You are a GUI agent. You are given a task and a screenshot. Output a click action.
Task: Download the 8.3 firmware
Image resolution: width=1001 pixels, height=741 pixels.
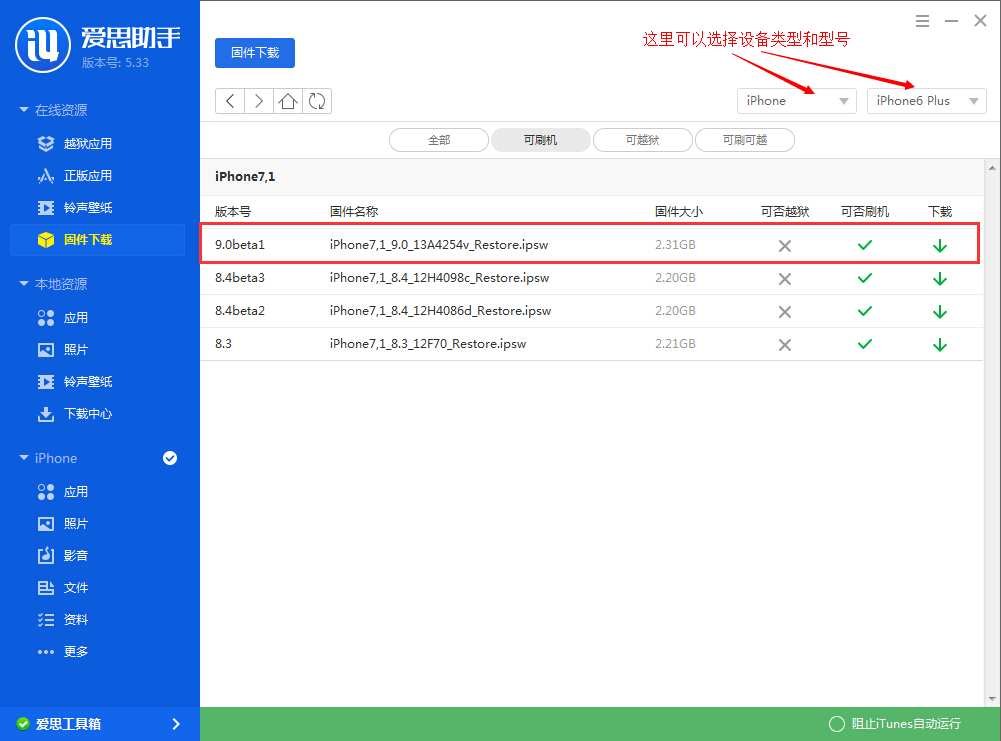tap(939, 344)
